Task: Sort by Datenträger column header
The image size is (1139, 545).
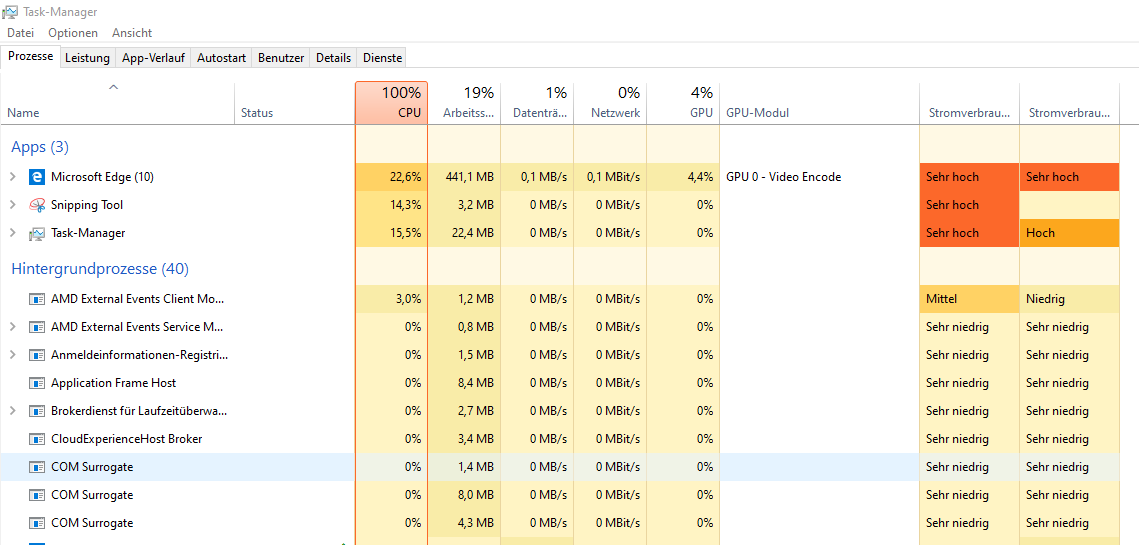Action: click(537, 103)
